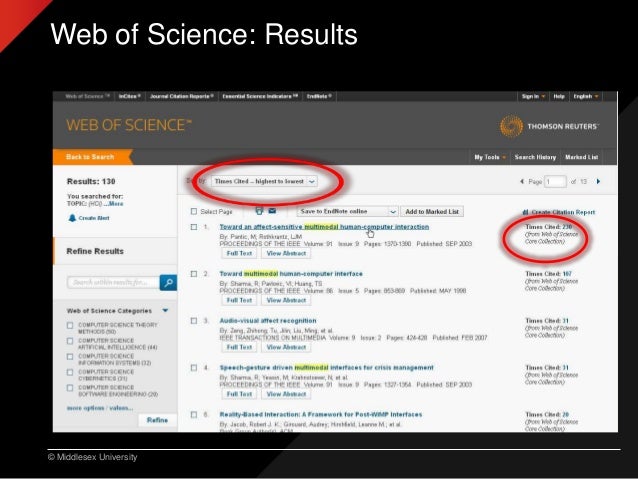The width and height of the screenshot is (638, 479).
Task: Toggle the Select Page checkbox
Action: coord(194,211)
